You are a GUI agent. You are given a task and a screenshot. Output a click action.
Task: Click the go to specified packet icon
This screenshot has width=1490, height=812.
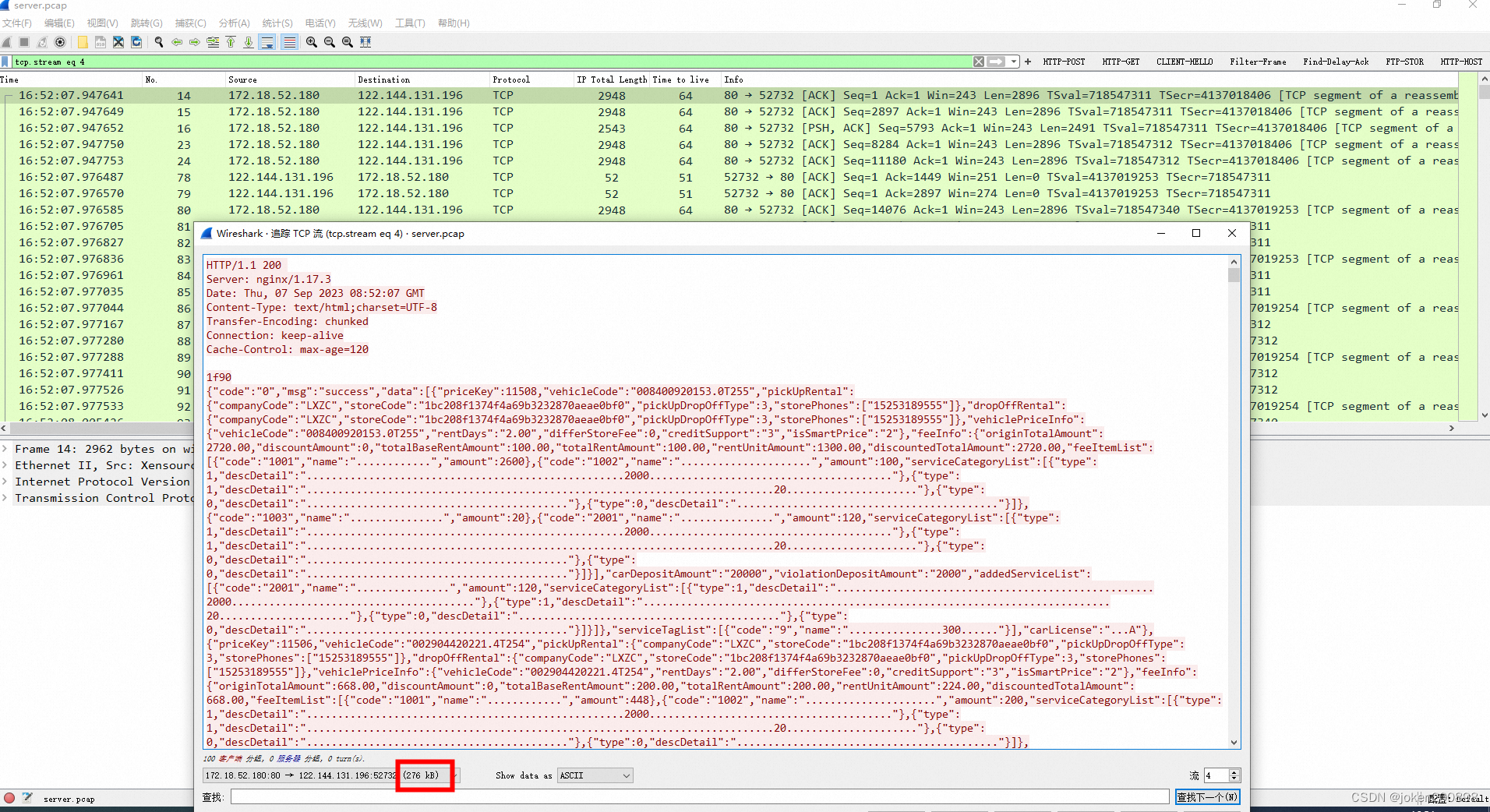point(213,42)
